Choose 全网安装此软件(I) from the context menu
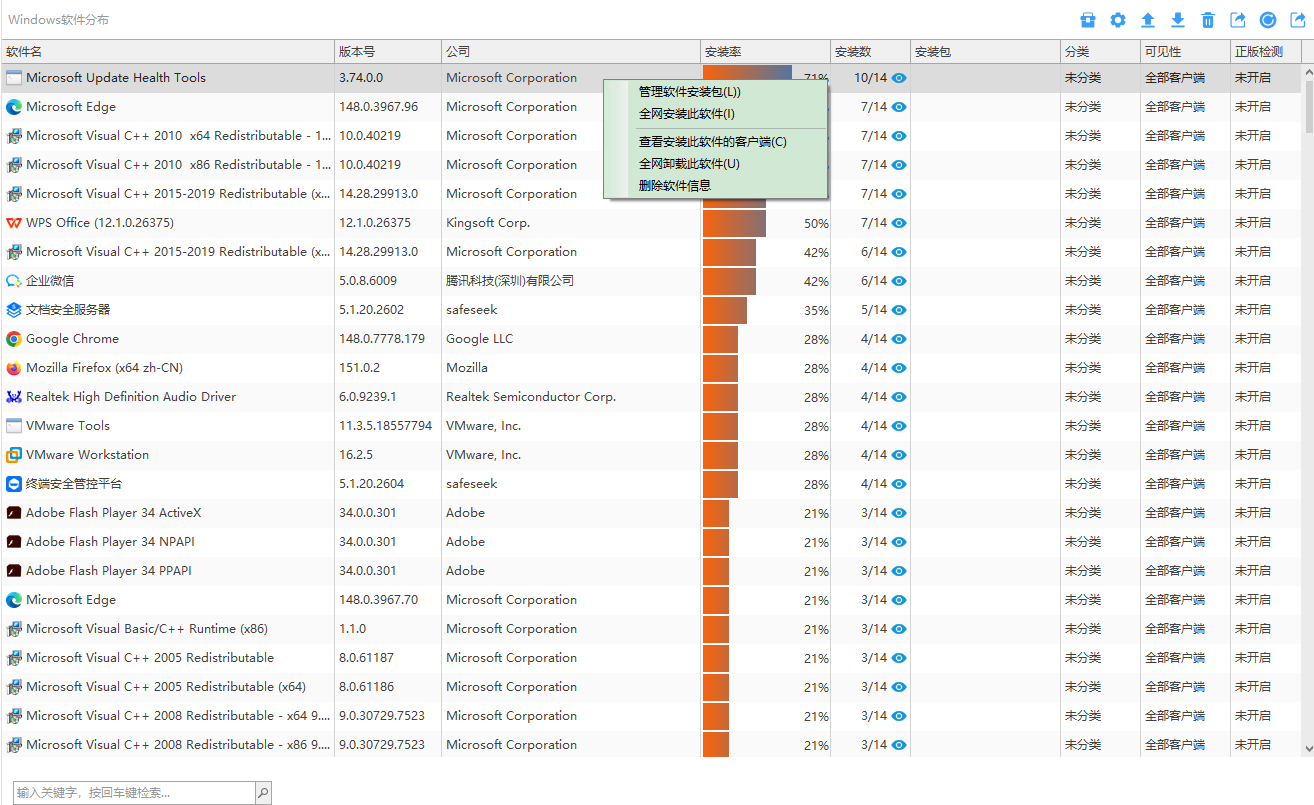Viewport: 1314px width, 805px height. click(687, 114)
